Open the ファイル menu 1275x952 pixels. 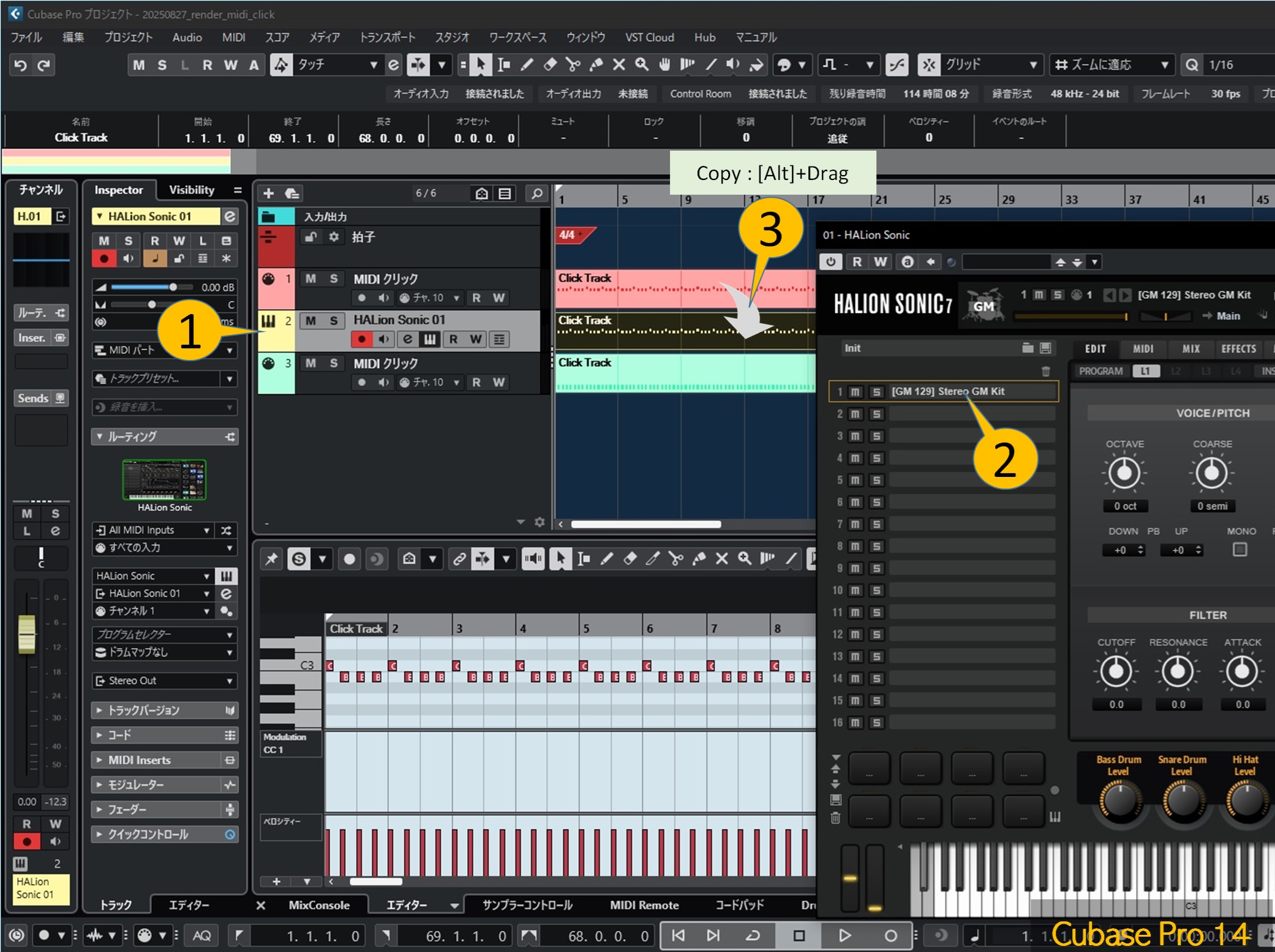pyautogui.click(x=26, y=37)
